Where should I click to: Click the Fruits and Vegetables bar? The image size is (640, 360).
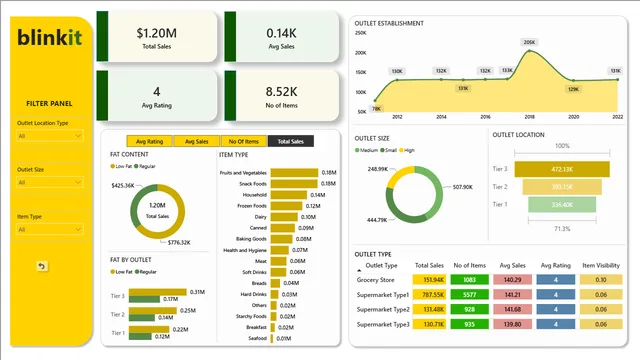tap(294, 173)
